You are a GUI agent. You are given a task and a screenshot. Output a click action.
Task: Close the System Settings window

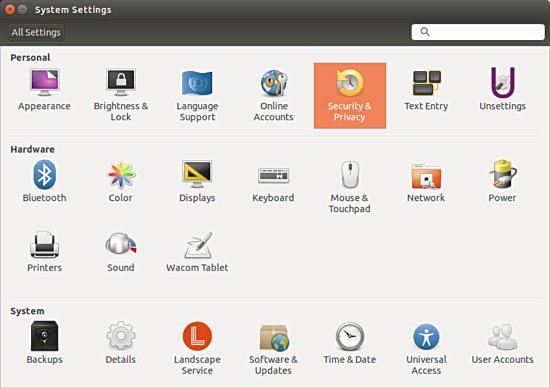(10, 9)
